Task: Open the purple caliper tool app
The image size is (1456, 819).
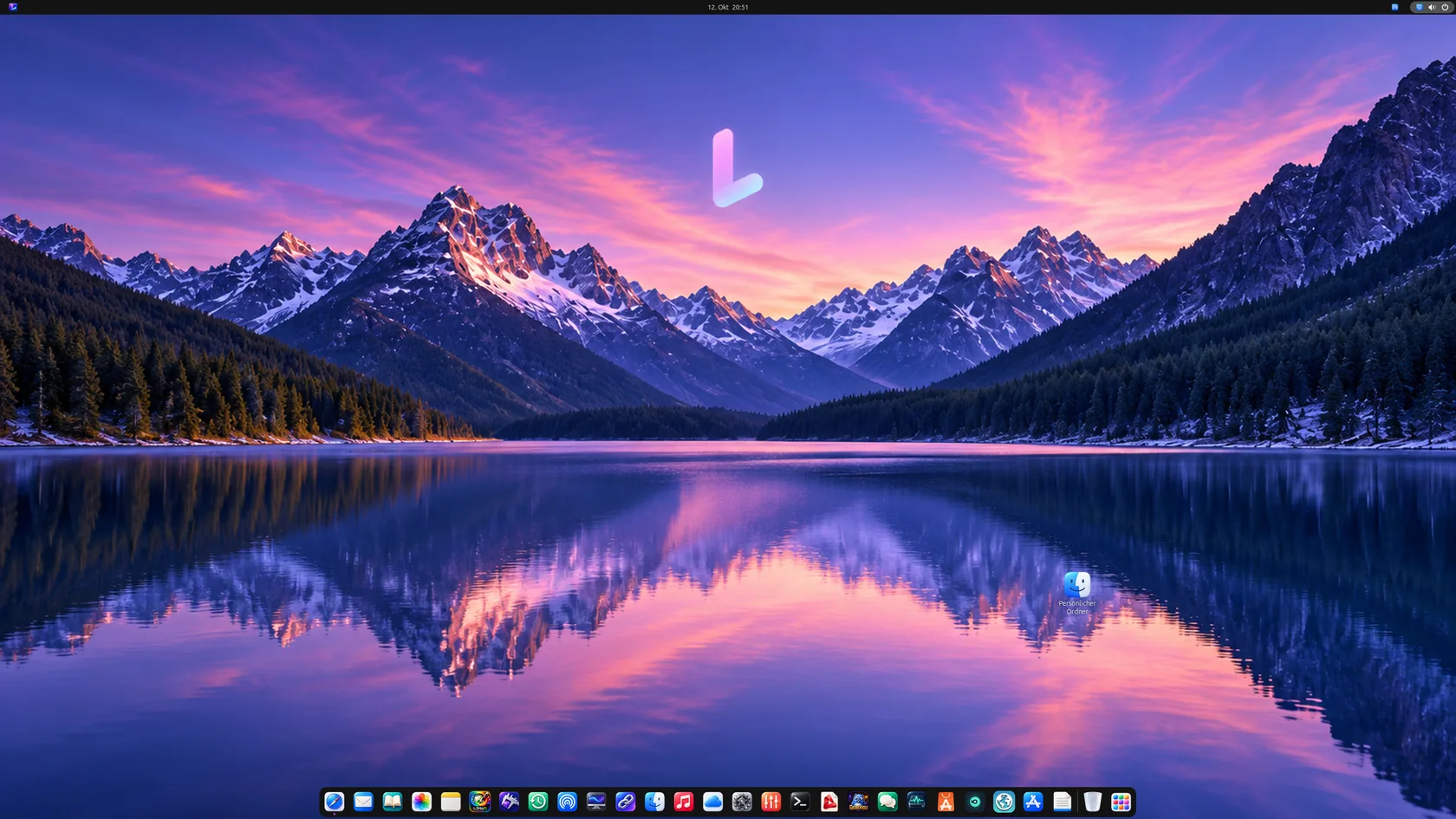Action: pos(509,802)
